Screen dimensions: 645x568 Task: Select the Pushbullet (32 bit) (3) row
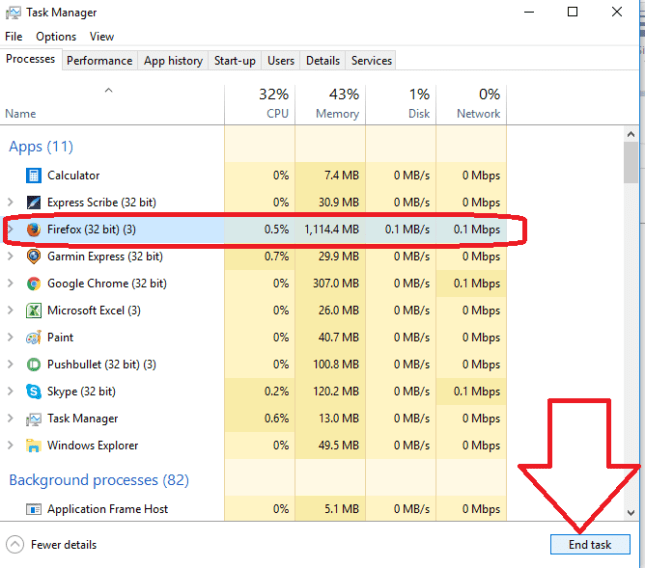click(253, 365)
